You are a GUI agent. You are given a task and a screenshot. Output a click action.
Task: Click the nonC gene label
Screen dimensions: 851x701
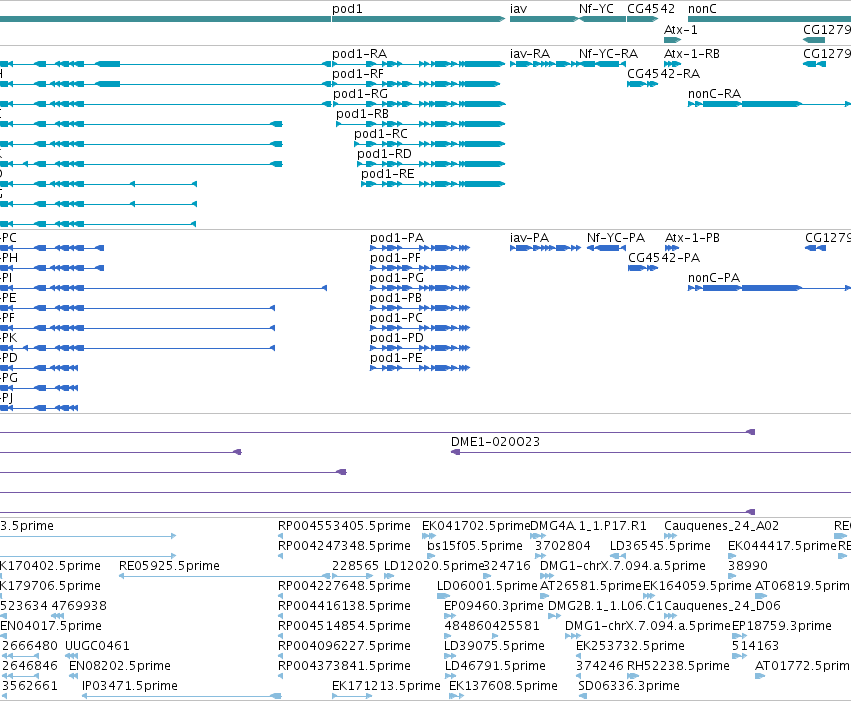click(x=702, y=9)
